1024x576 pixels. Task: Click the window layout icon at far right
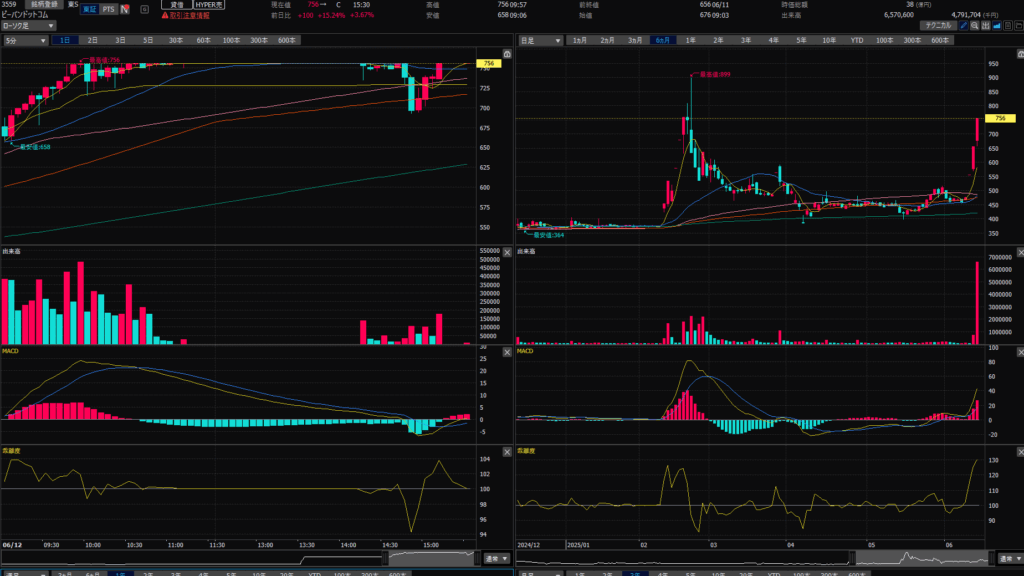1019,25
